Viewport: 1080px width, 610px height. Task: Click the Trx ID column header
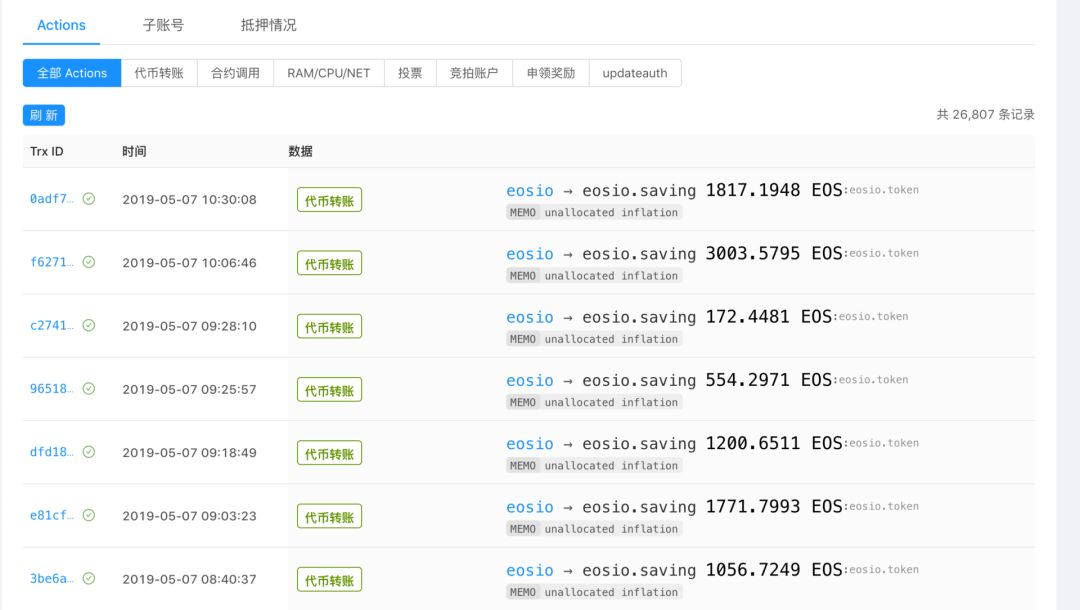click(x=47, y=151)
